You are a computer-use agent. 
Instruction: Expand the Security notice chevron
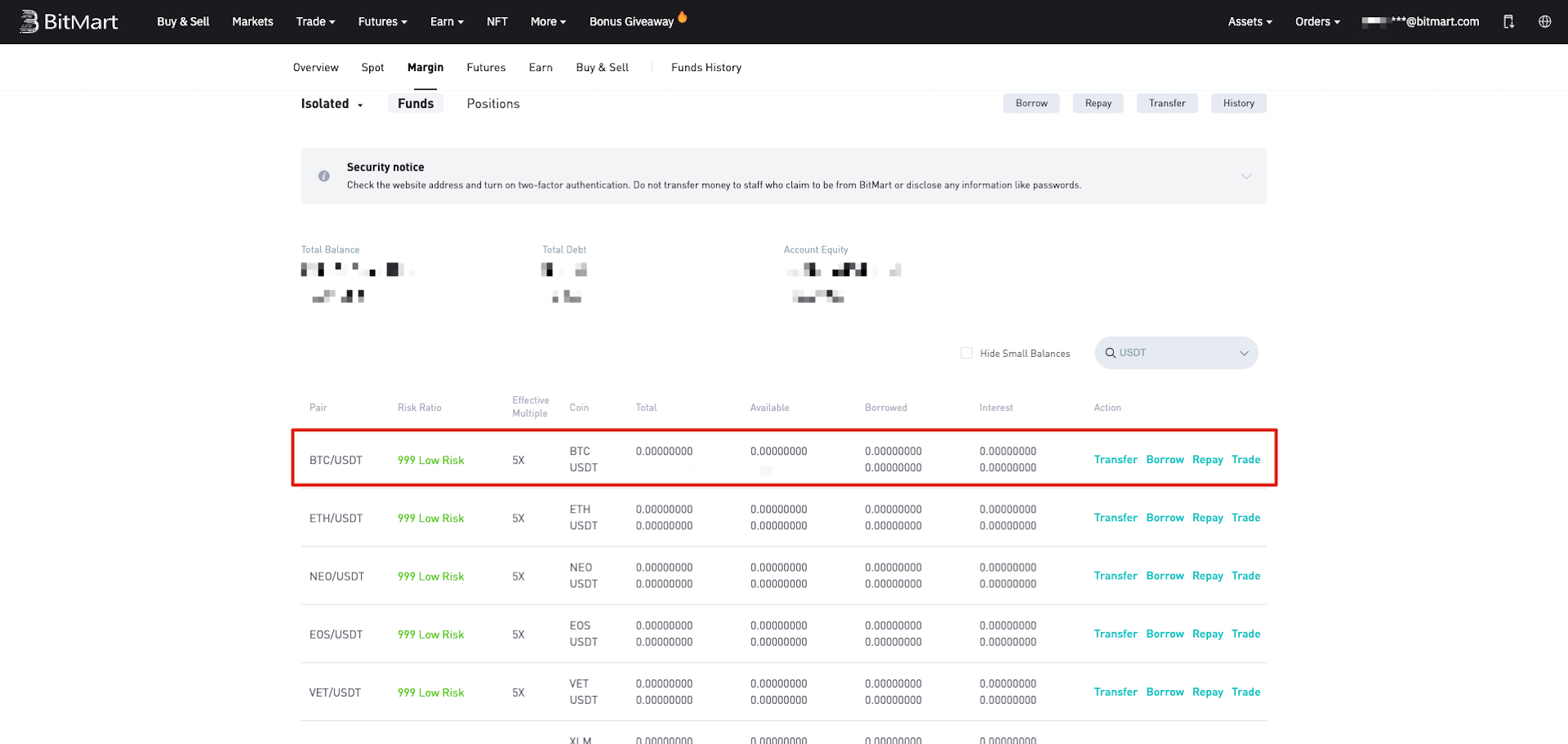point(1246,176)
